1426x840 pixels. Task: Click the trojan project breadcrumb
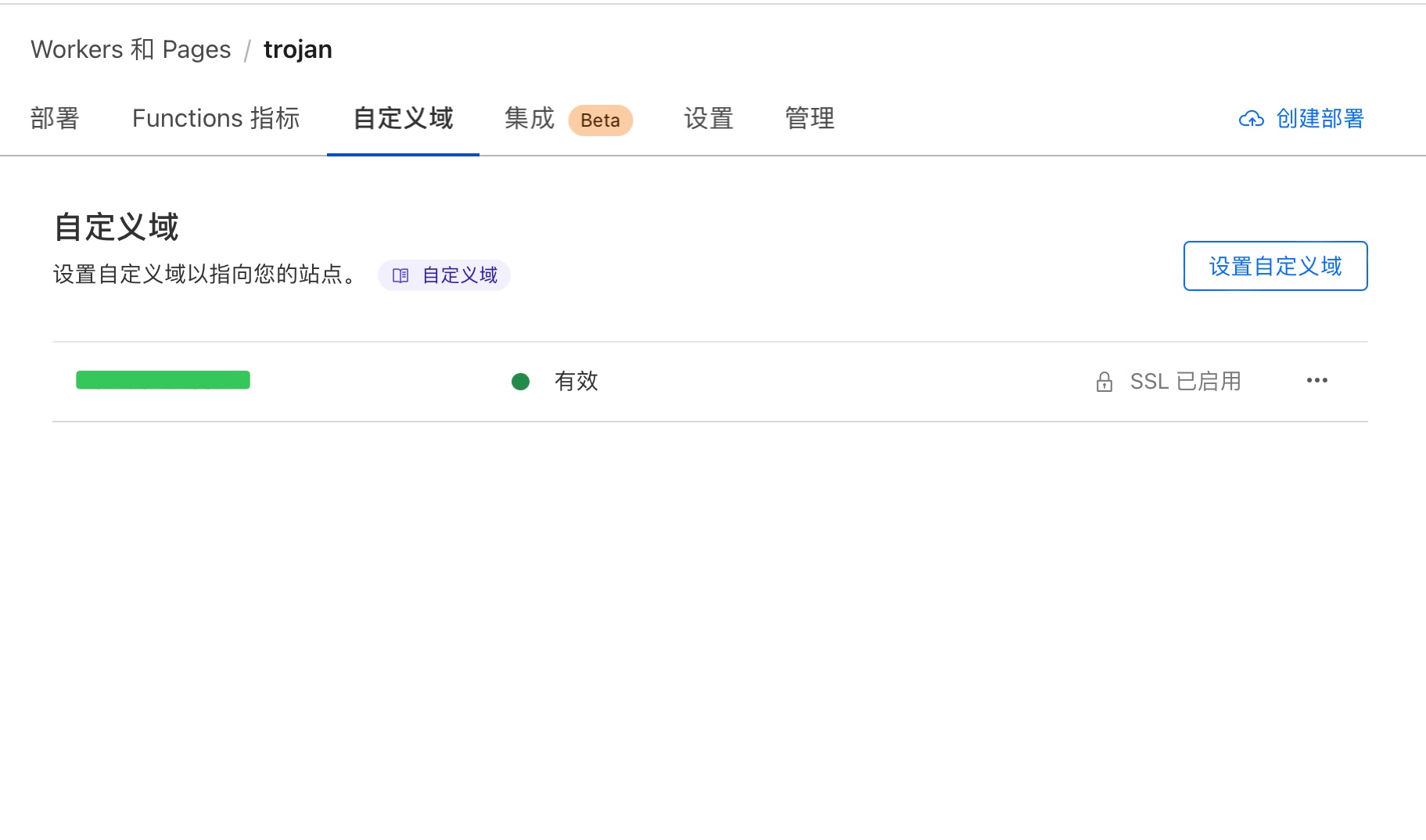click(x=297, y=49)
